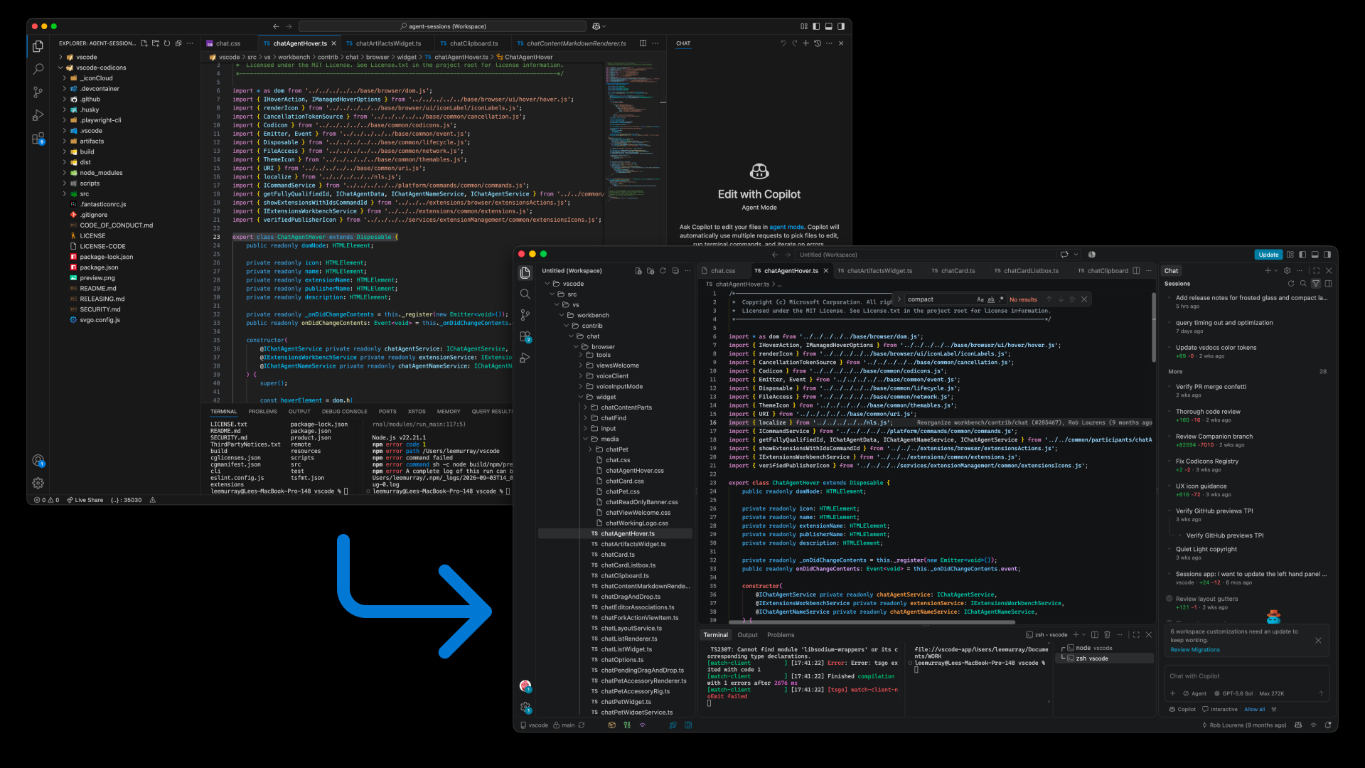
Task: Split the terminal in front window panel
Action: [x=1093, y=635]
